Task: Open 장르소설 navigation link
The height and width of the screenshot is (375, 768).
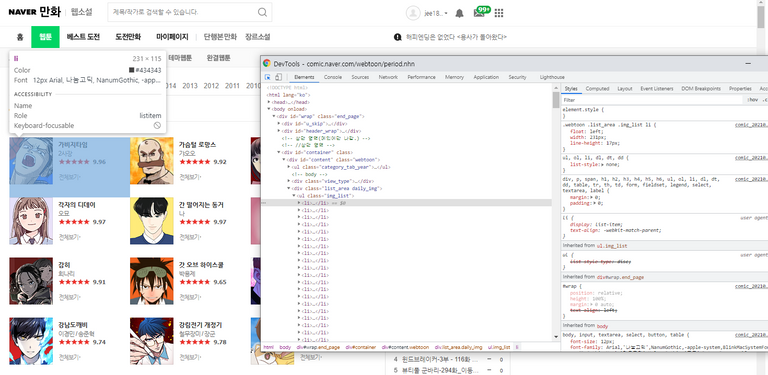Action: pos(258,37)
